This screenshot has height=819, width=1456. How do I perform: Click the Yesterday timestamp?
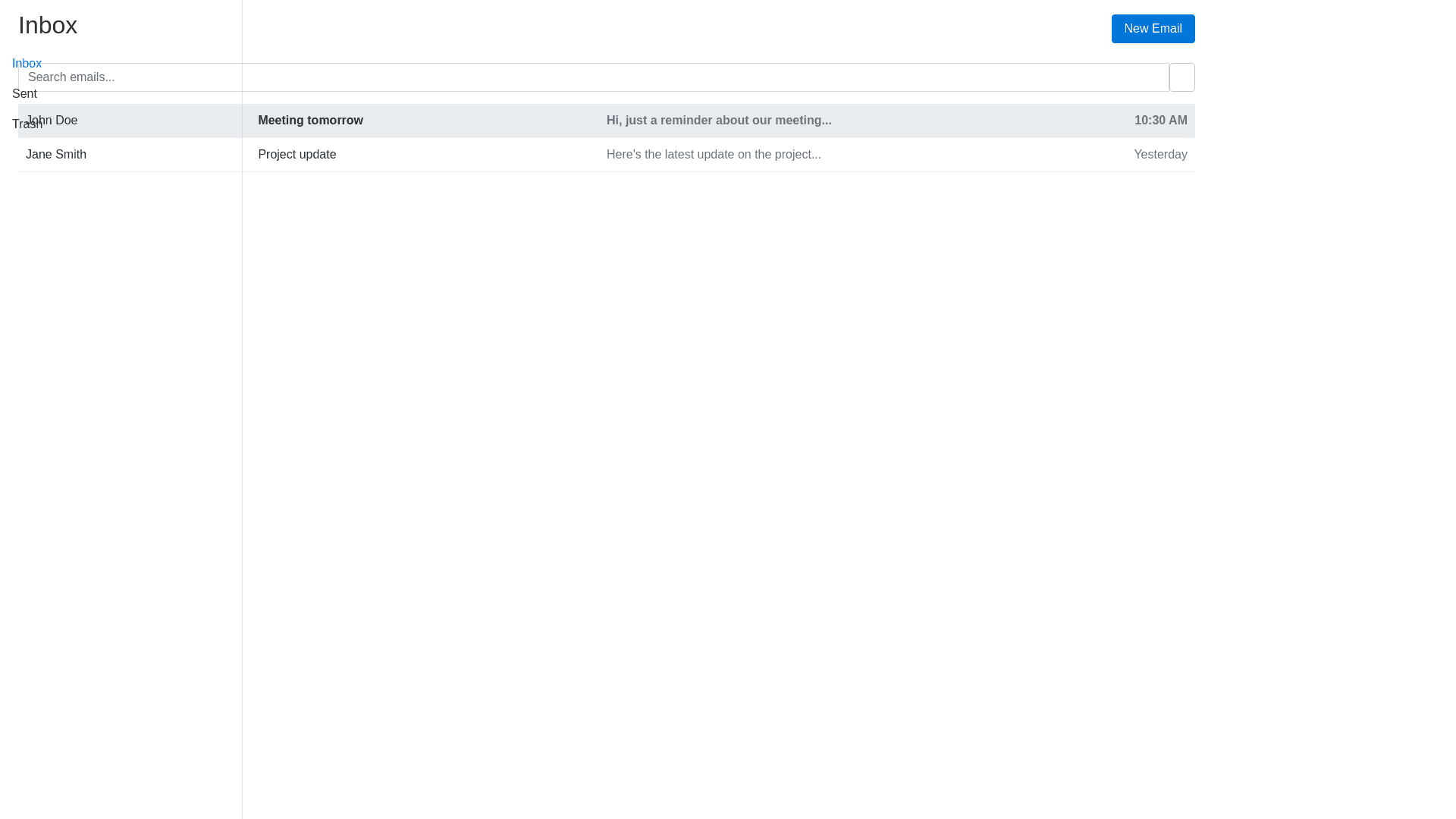tap(1160, 154)
